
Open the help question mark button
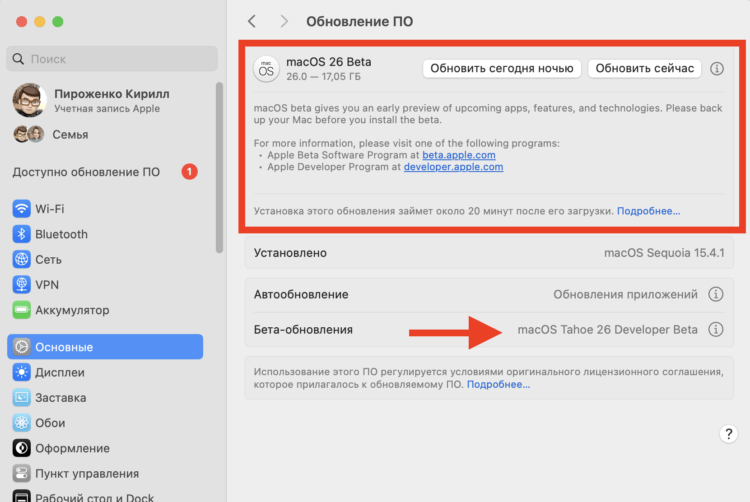[728, 434]
